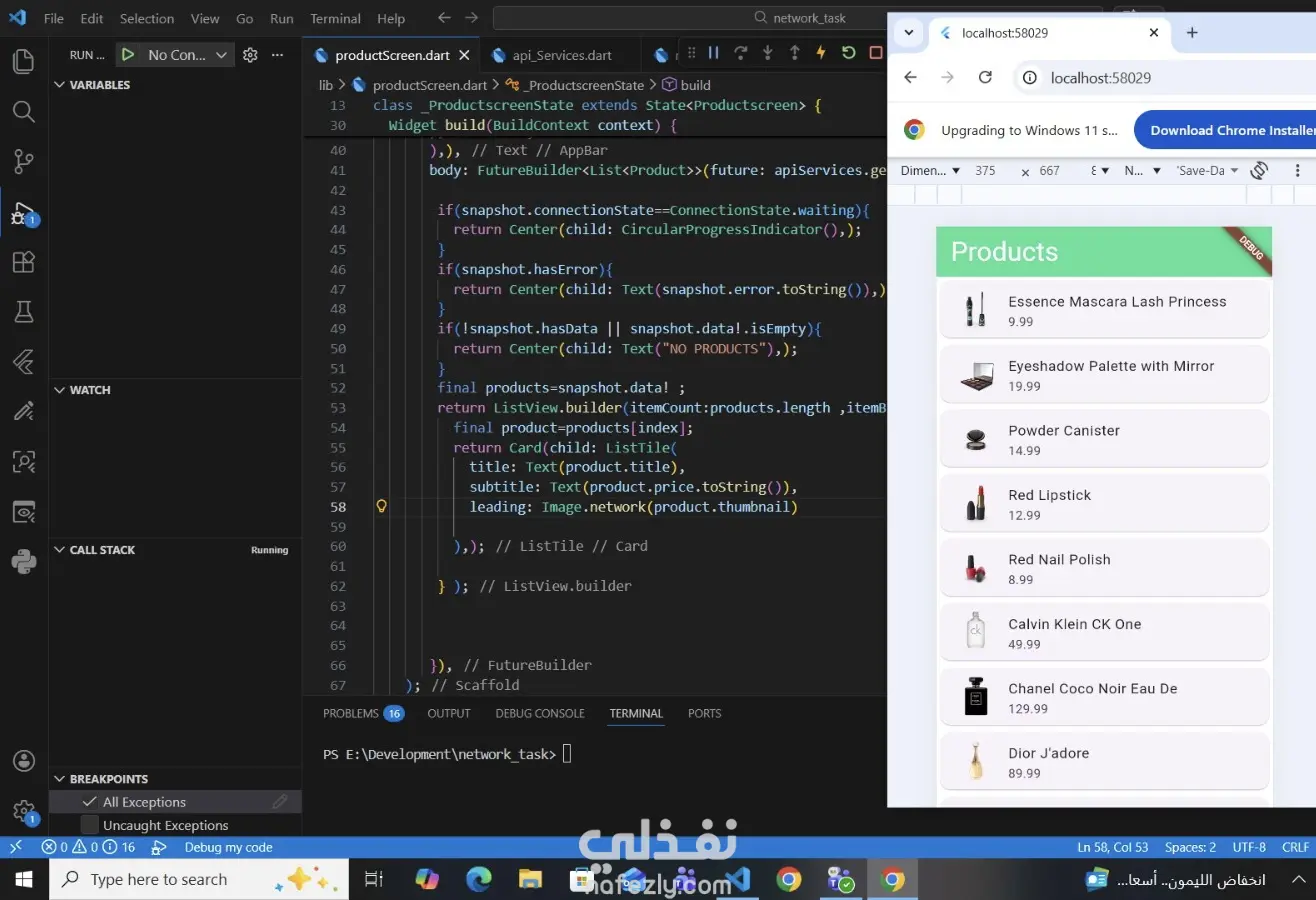Image resolution: width=1316 pixels, height=900 pixels.
Task: Click the Download Chrome Installer button
Action: pos(1228,130)
